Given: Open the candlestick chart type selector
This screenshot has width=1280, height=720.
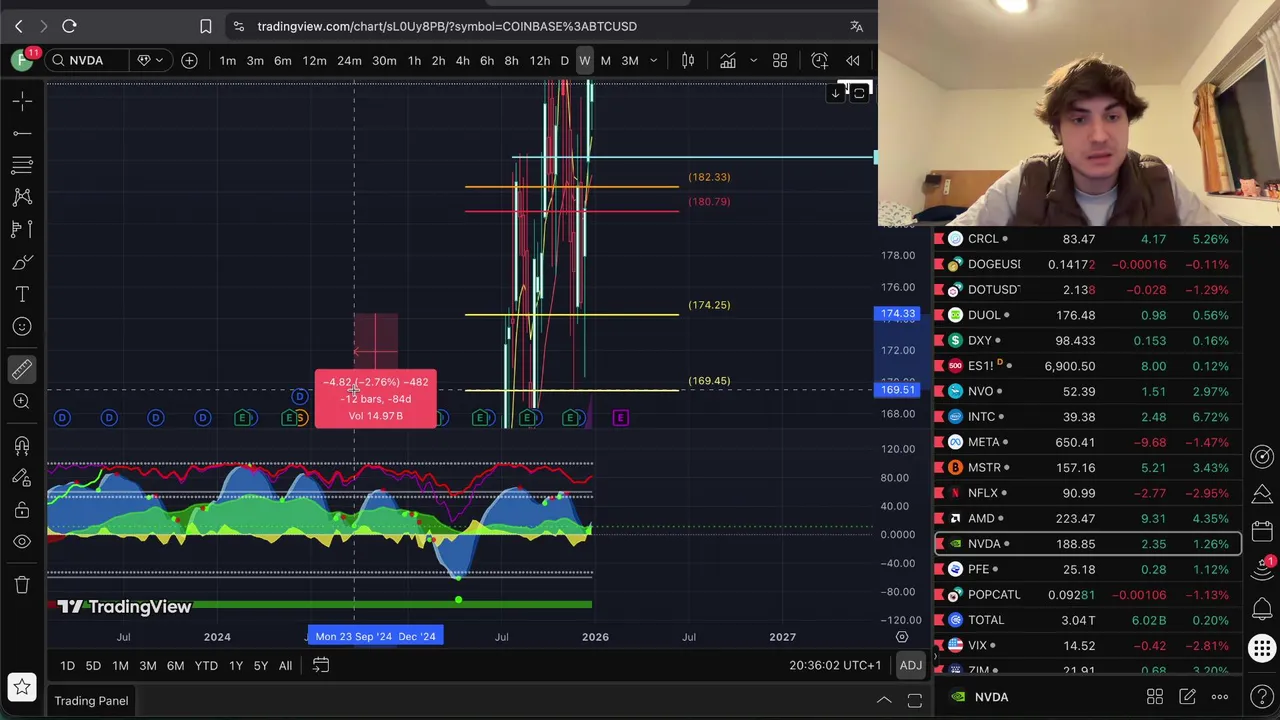Looking at the screenshot, I should [688, 61].
